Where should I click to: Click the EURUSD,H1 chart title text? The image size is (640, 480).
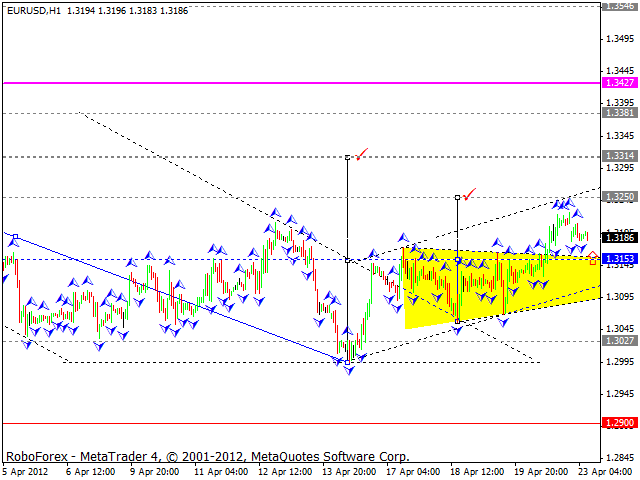pyautogui.click(x=34, y=11)
